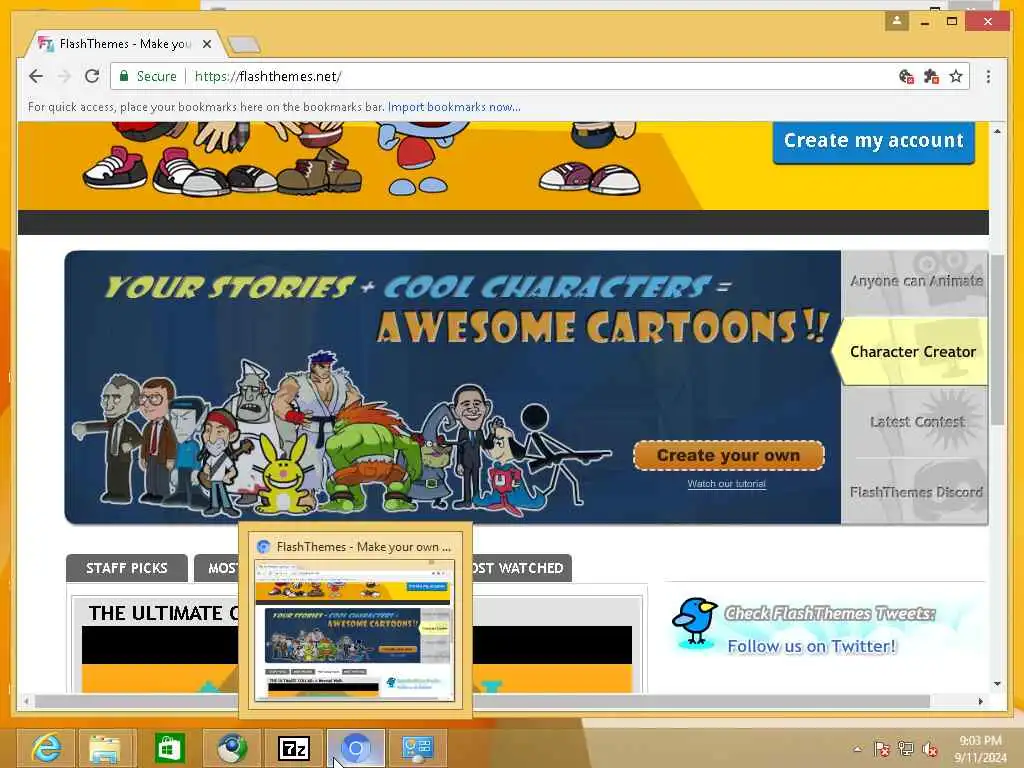
Task: Reload the FlashThemes page
Action: click(x=92, y=76)
